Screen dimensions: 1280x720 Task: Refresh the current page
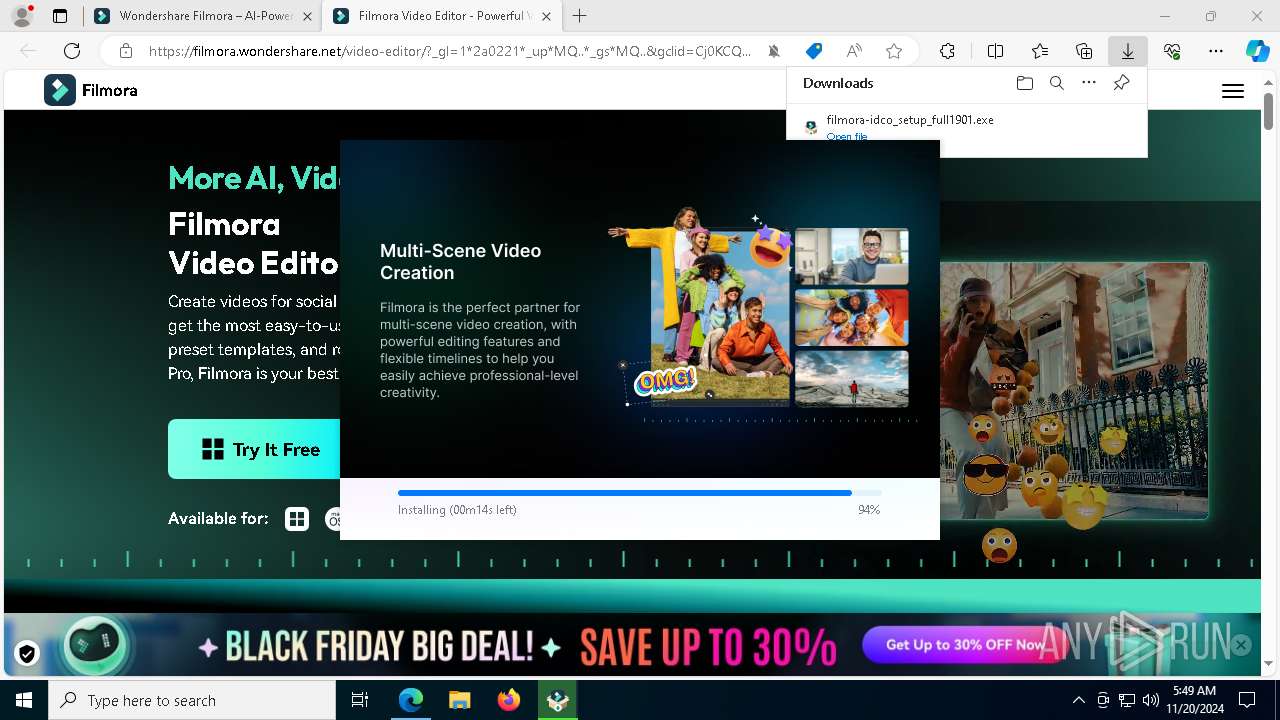(x=72, y=51)
